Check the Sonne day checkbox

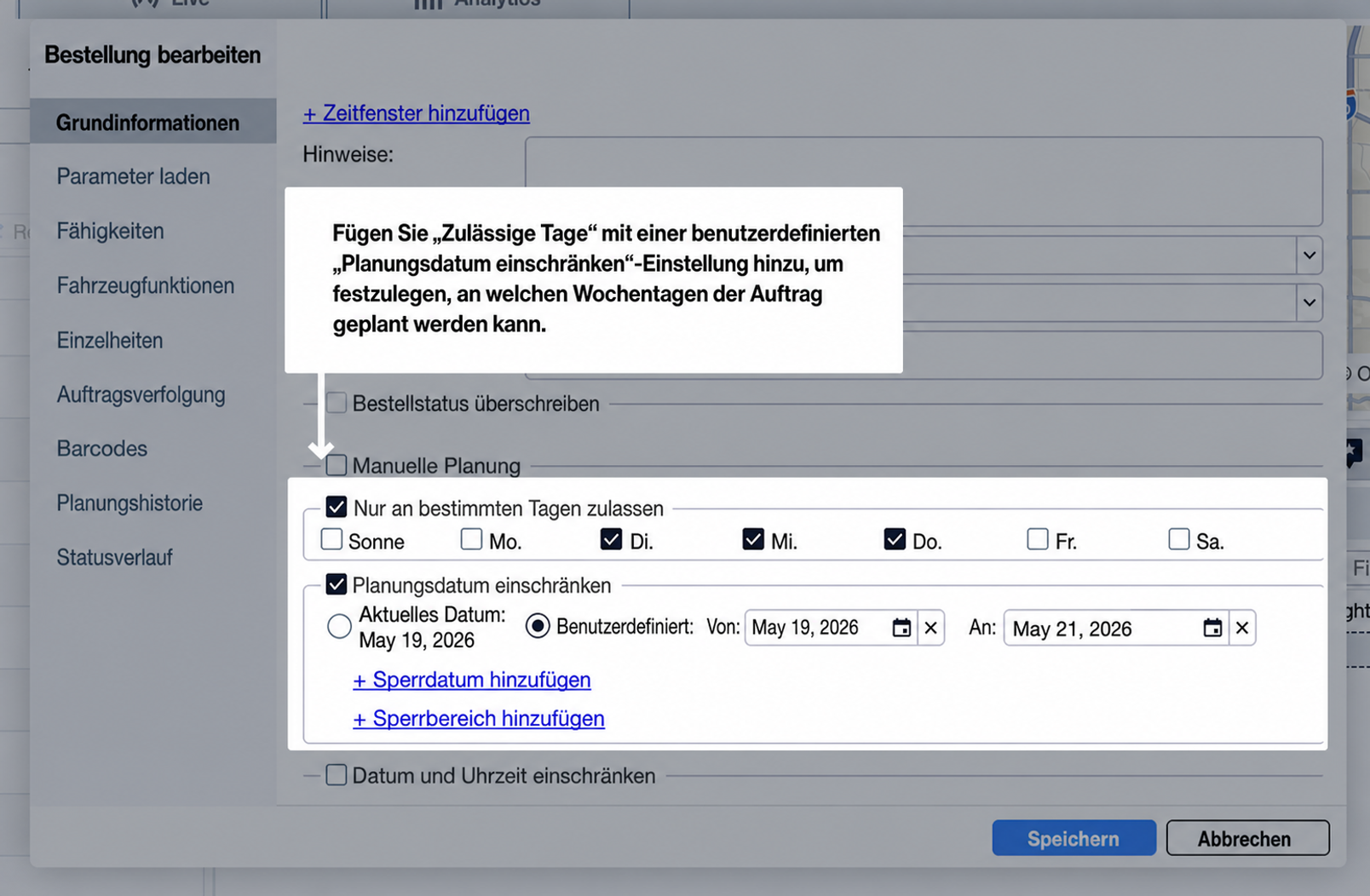tap(331, 539)
